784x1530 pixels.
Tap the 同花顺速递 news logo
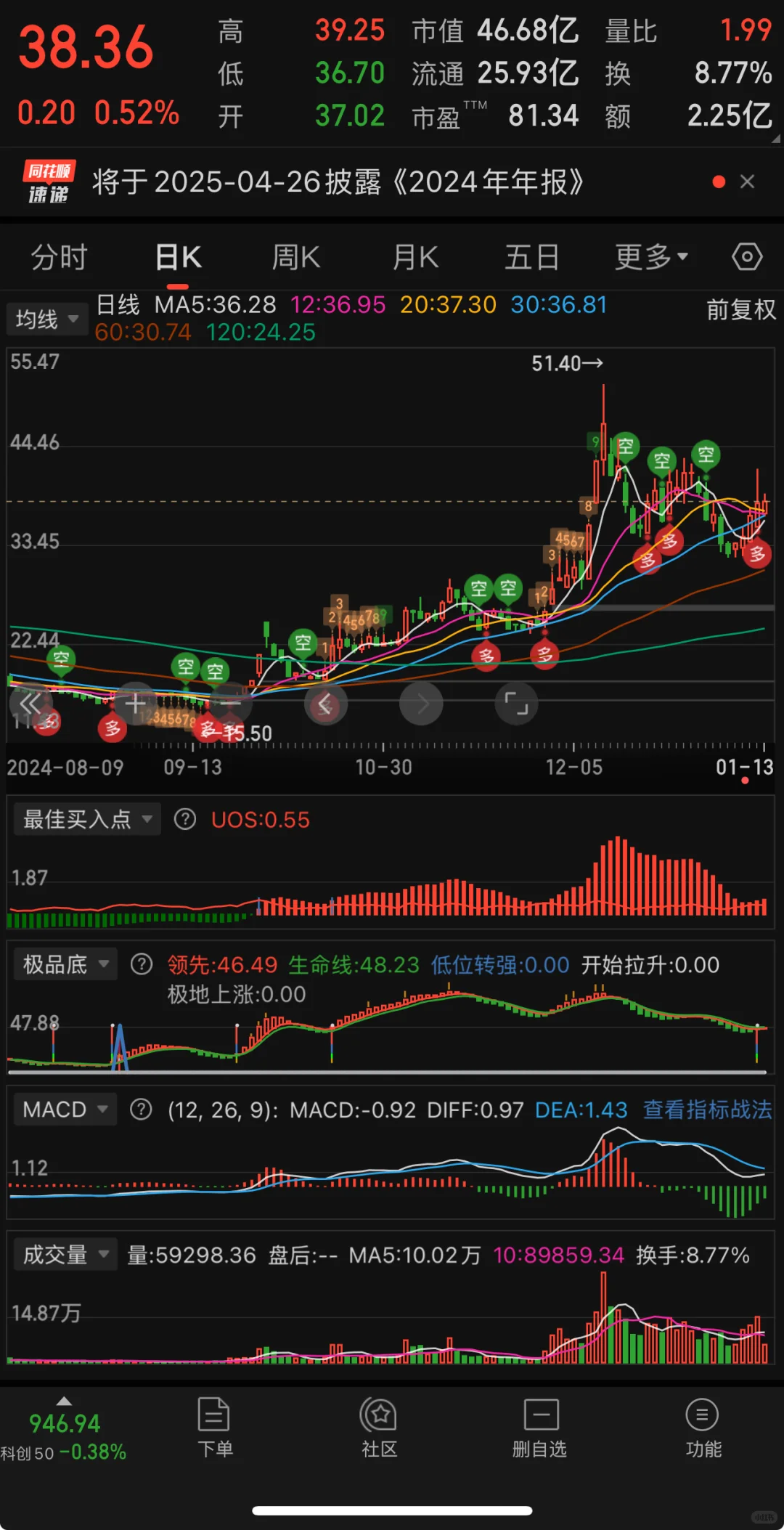click(49, 182)
